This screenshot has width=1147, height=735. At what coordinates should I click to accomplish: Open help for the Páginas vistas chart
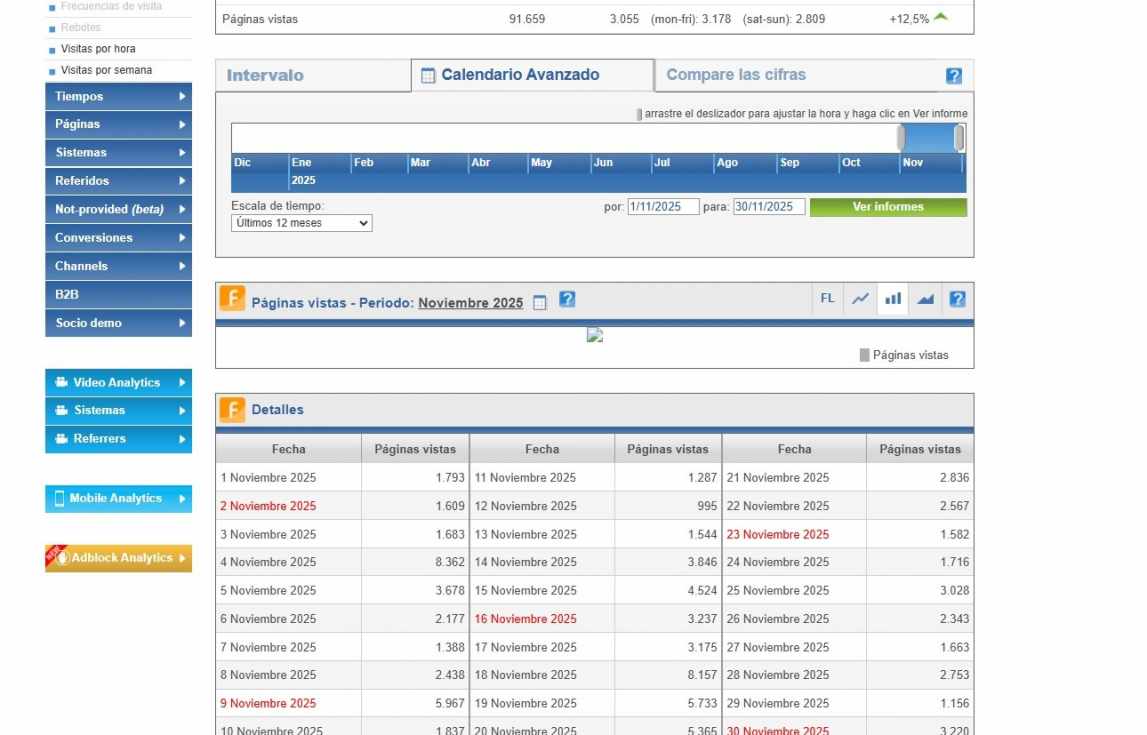(957, 299)
